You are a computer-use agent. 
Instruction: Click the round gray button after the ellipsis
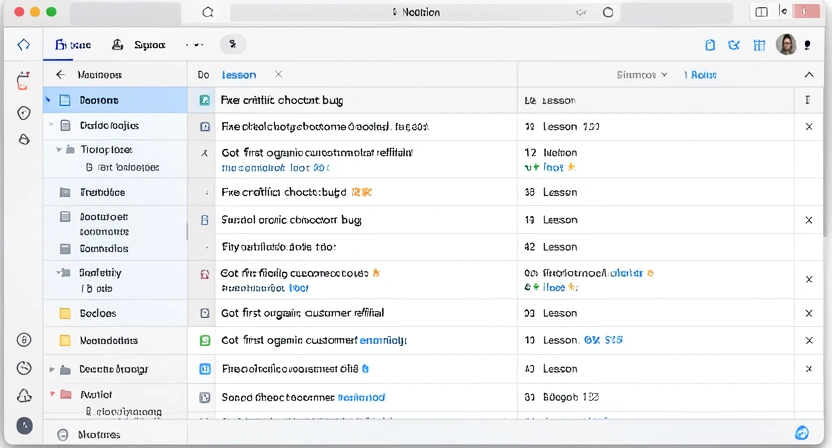232,45
